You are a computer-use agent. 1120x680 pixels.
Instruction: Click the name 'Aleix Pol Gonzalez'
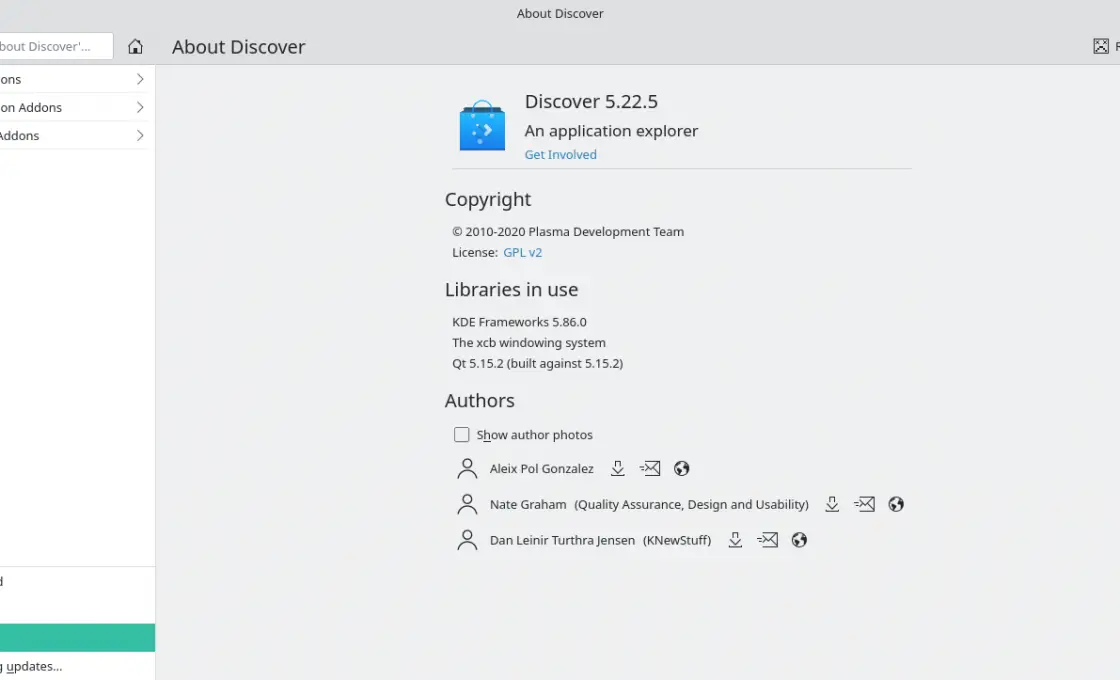541,469
